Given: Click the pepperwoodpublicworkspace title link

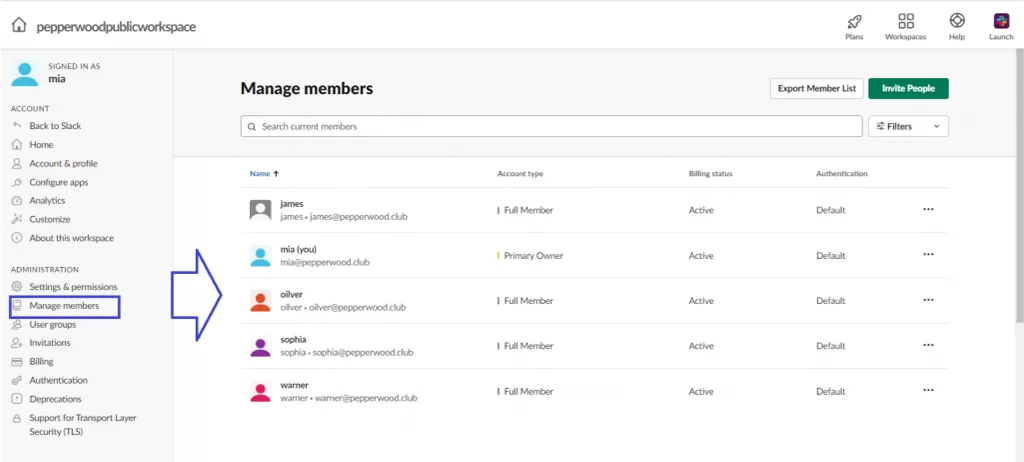Looking at the screenshot, I should [x=116, y=27].
